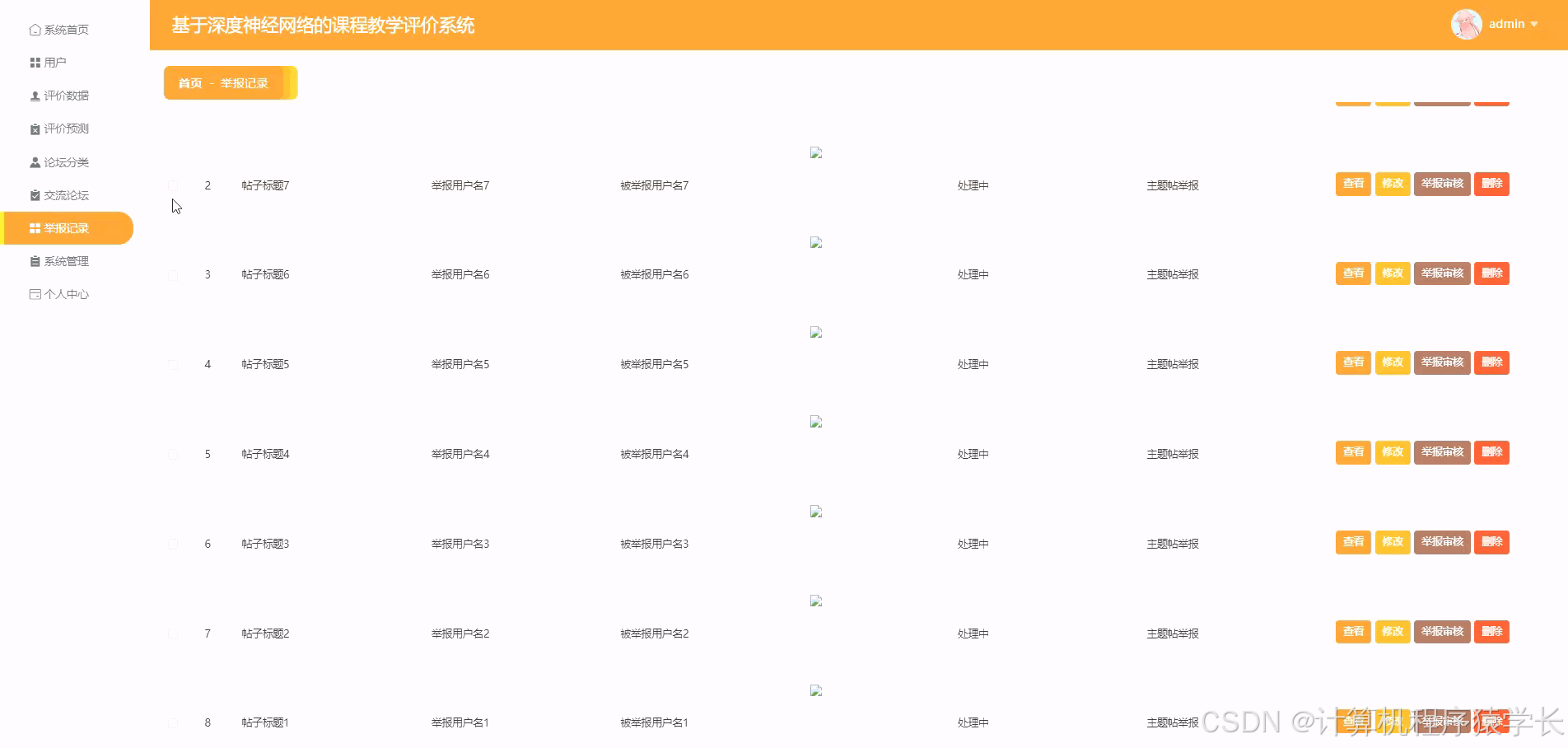The height and width of the screenshot is (748, 1568).
Task: Click the admin avatar picture
Action: coord(1465,24)
